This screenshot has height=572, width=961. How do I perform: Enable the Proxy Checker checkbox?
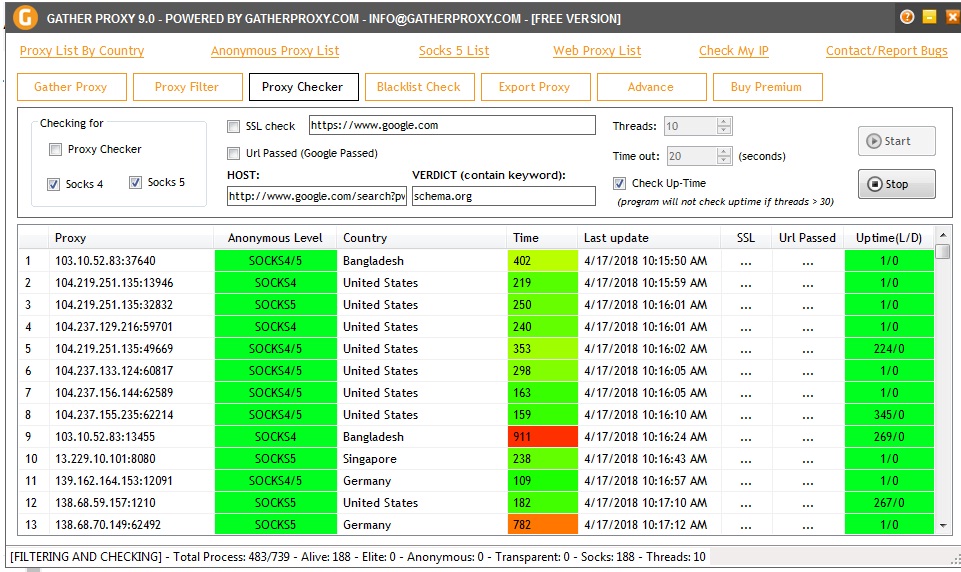point(56,149)
